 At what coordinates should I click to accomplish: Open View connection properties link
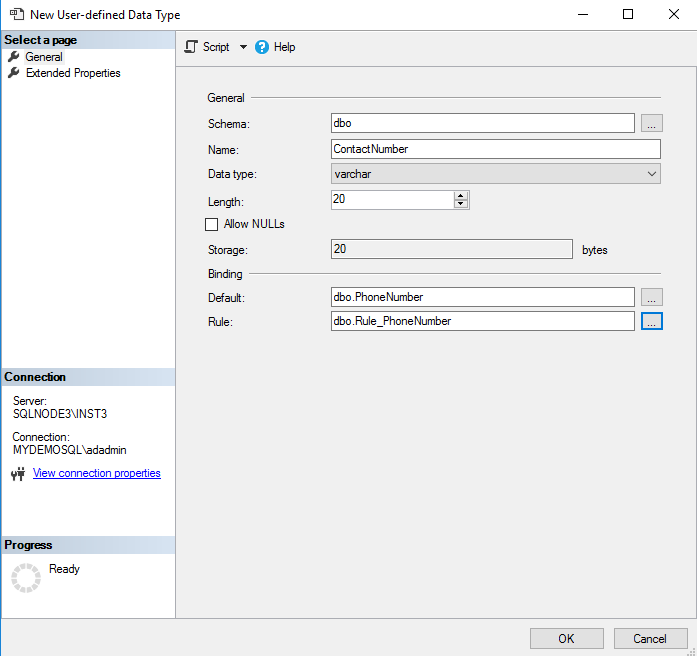[97, 473]
